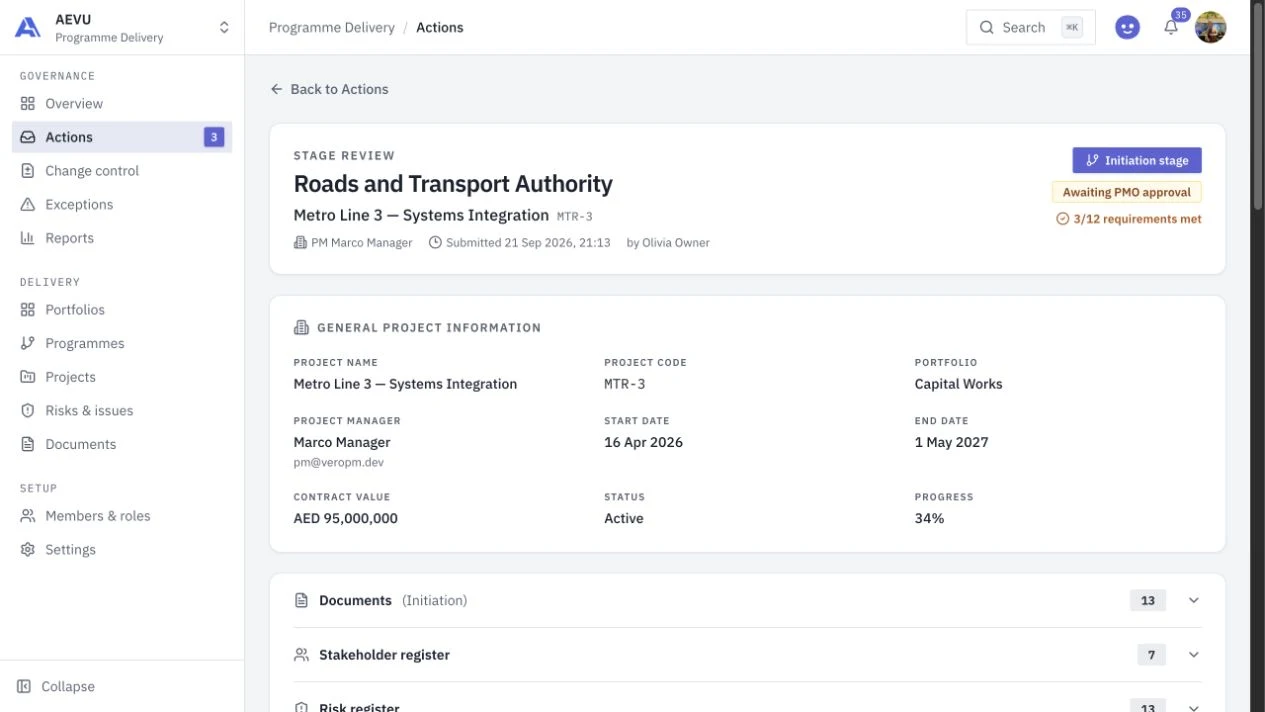Click the Members & roles people icon
Viewport: 1265px width, 712px height.
coord(28,516)
